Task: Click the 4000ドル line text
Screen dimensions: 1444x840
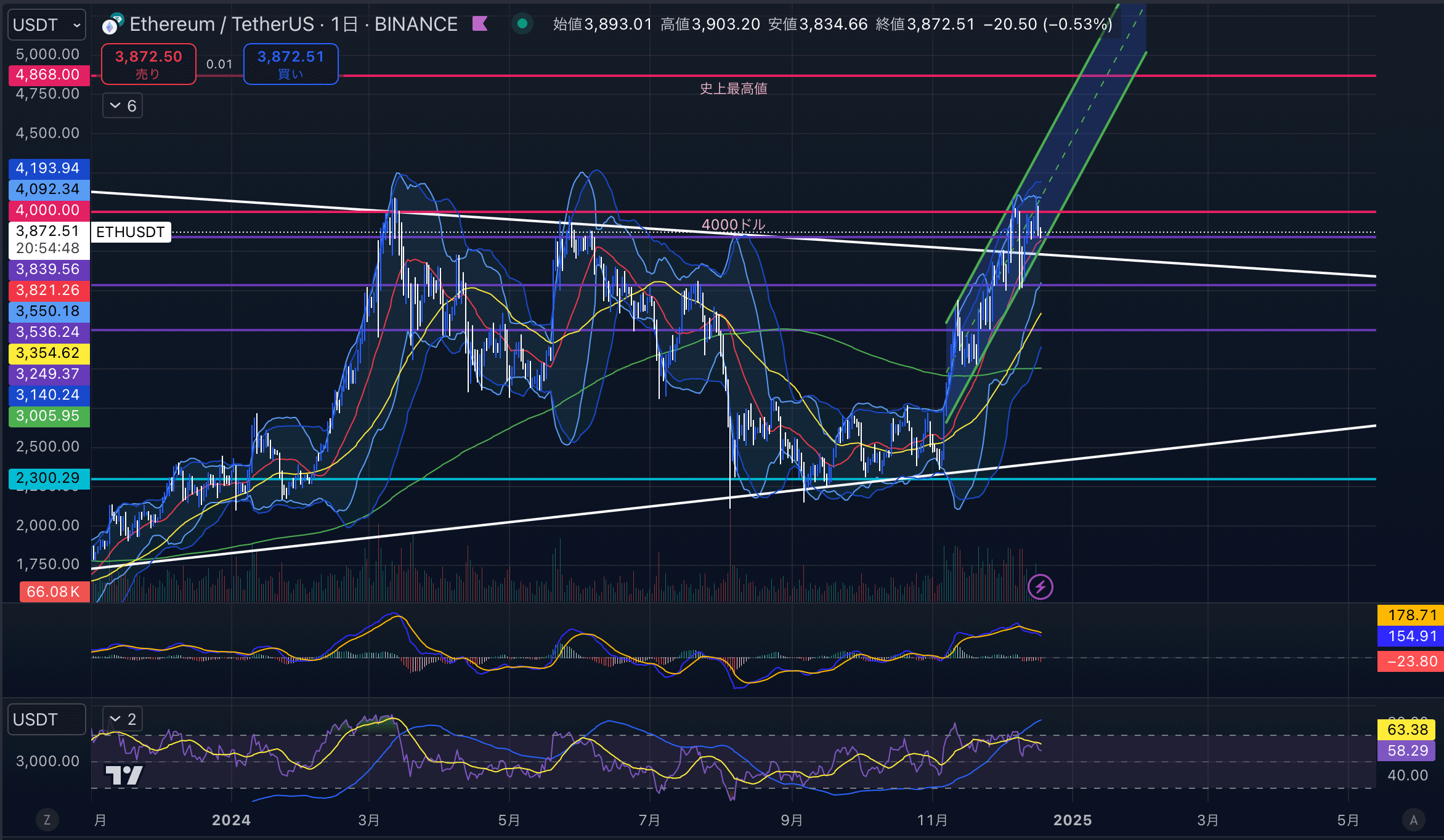Action: (733, 225)
